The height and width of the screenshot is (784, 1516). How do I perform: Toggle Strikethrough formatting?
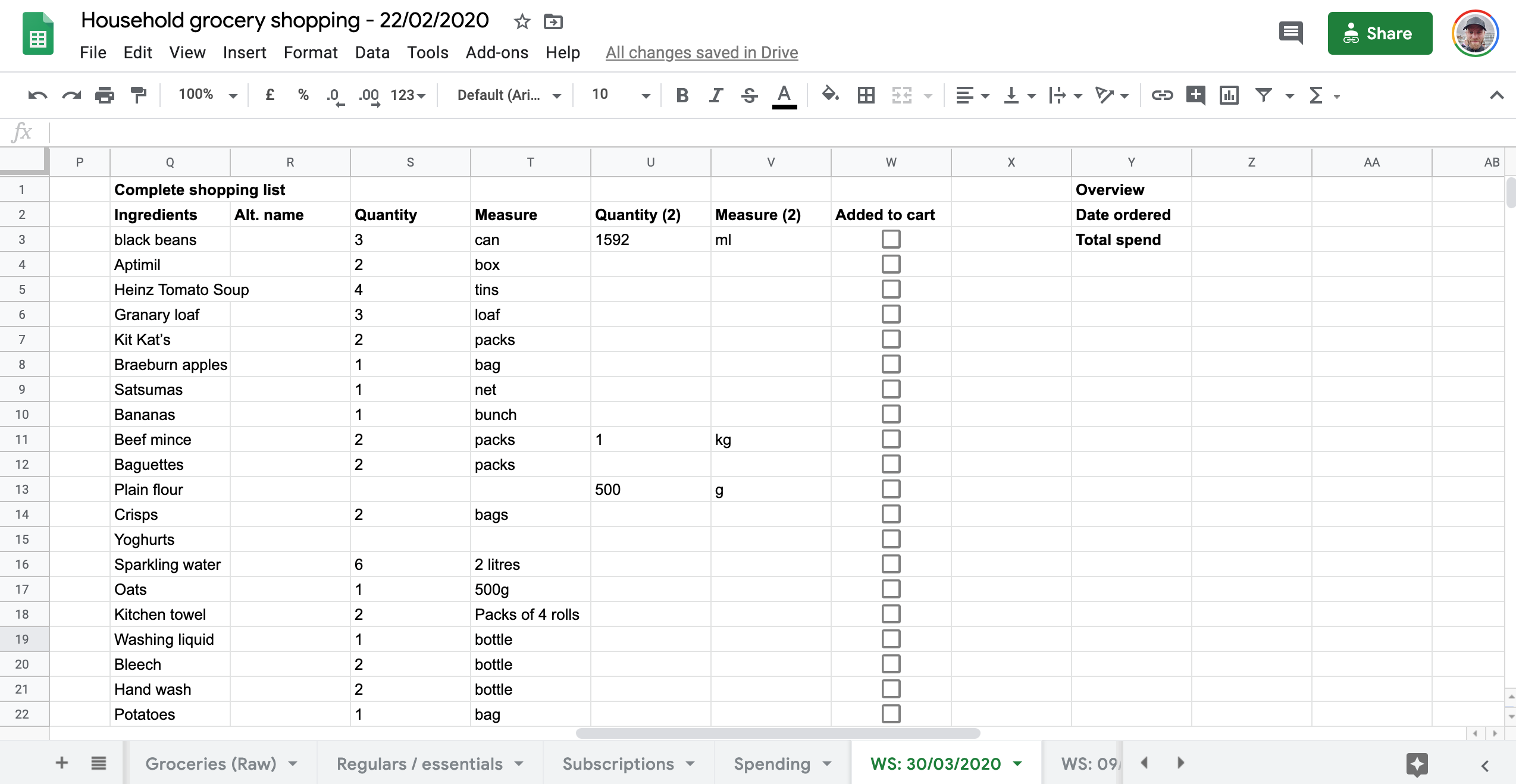click(750, 95)
